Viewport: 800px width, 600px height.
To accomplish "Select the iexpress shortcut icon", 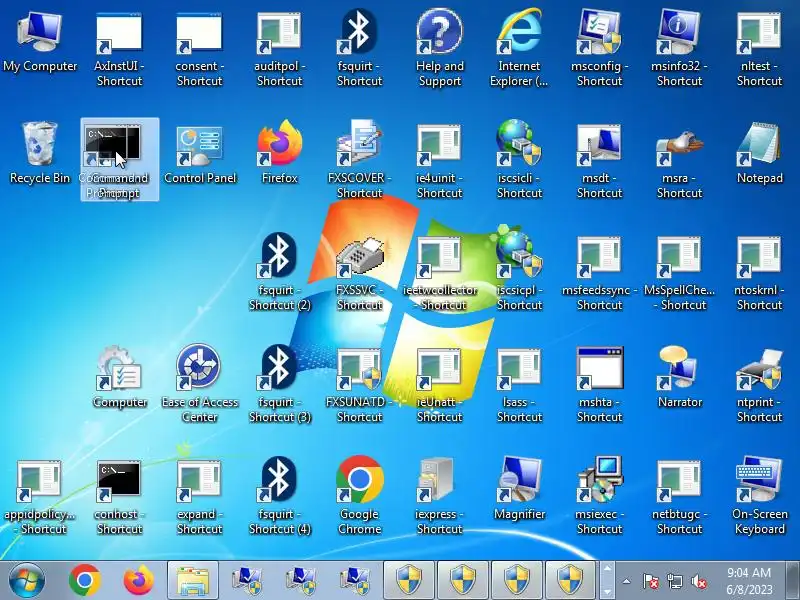I will coord(440,496).
